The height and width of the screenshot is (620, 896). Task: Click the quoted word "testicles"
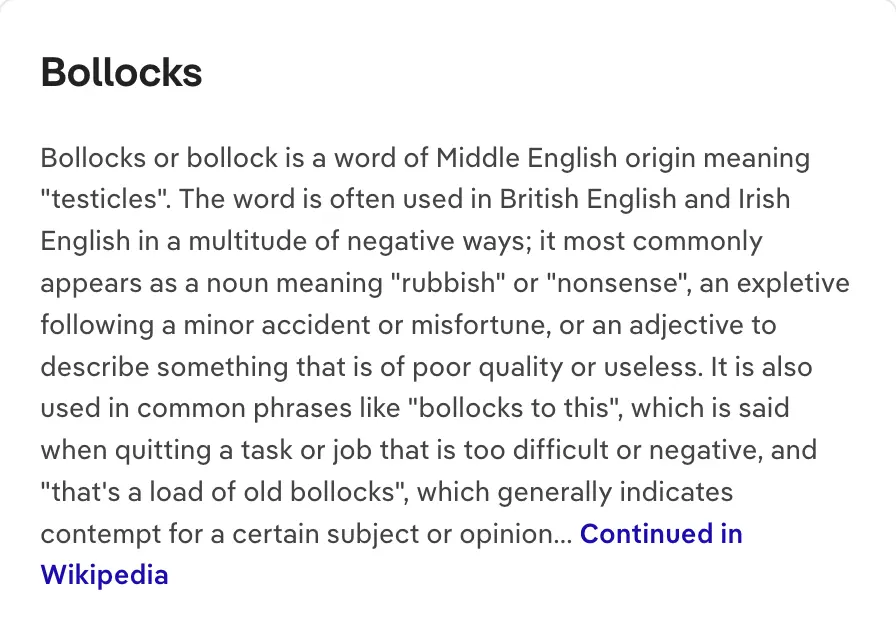click(105, 199)
